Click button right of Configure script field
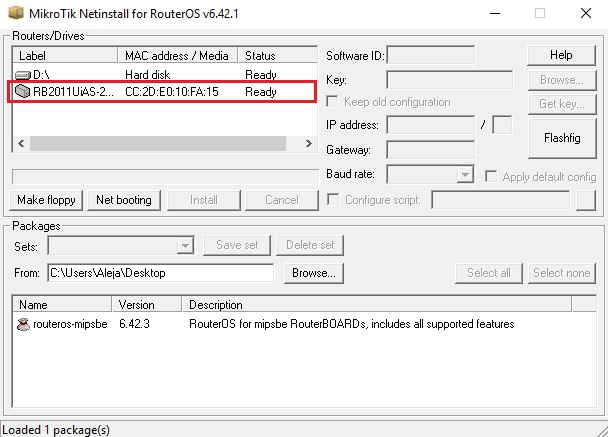The height and width of the screenshot is (437, 608). pyautogui.click(x=586, y=200)
